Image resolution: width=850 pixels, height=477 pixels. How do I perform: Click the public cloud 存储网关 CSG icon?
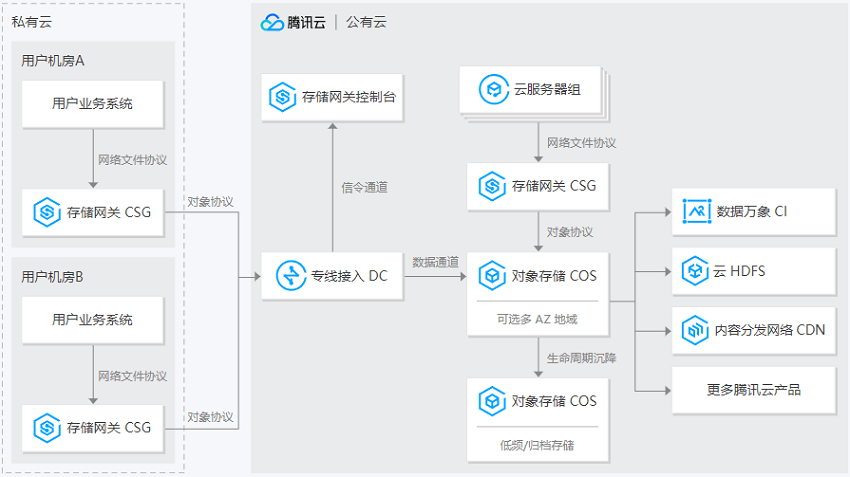[x=492, y=186]
